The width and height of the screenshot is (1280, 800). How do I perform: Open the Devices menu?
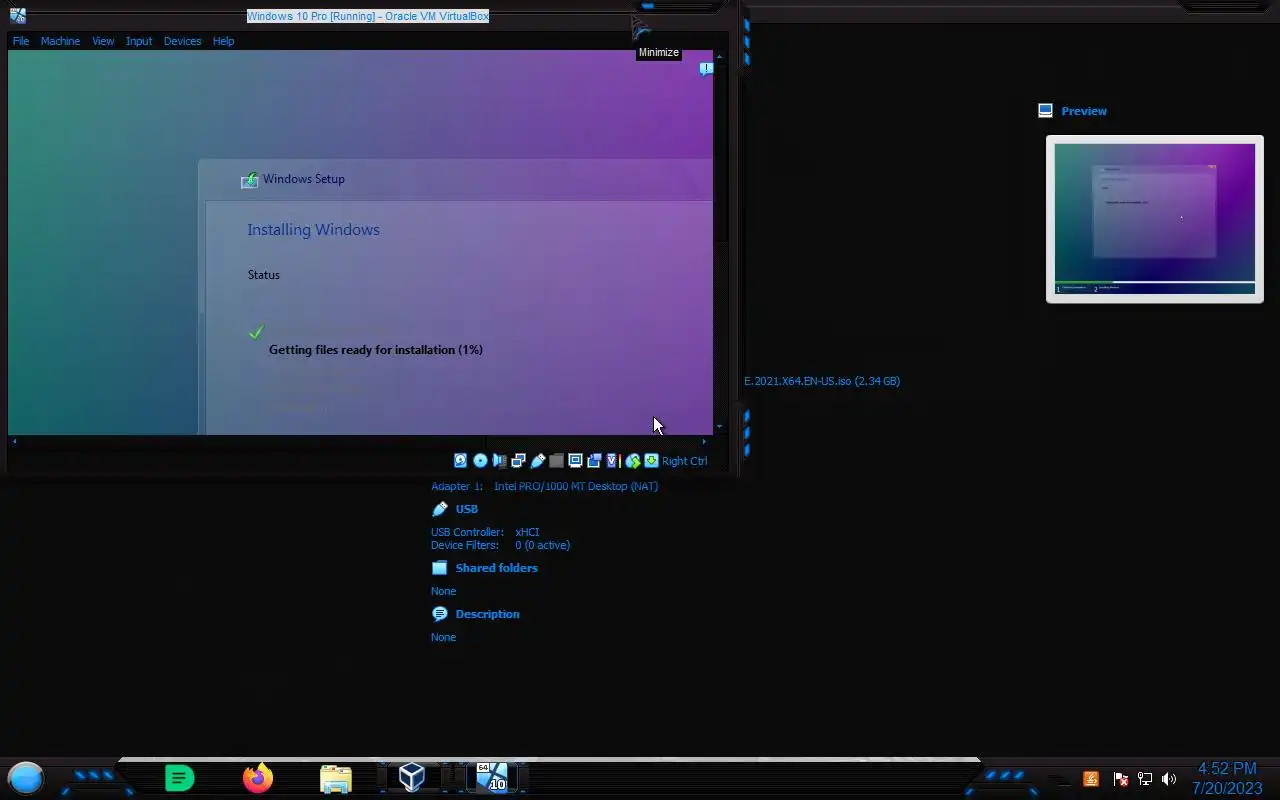(x=182, y=41)
